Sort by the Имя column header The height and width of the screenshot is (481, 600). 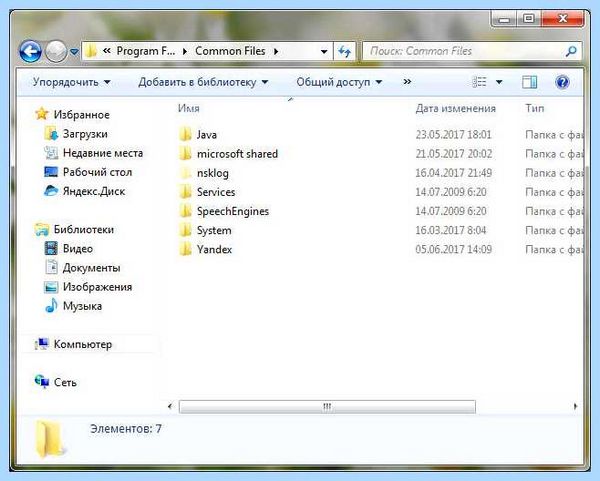click(189, 108)
